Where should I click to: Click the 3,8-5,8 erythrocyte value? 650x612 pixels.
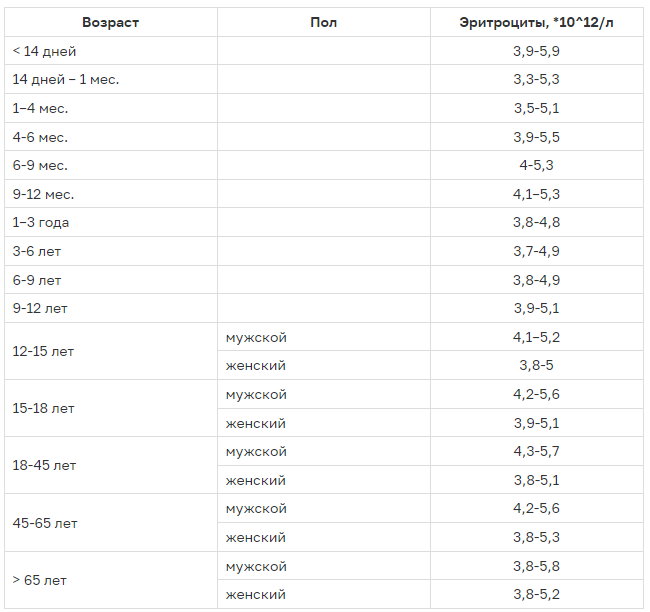[536, 567]
